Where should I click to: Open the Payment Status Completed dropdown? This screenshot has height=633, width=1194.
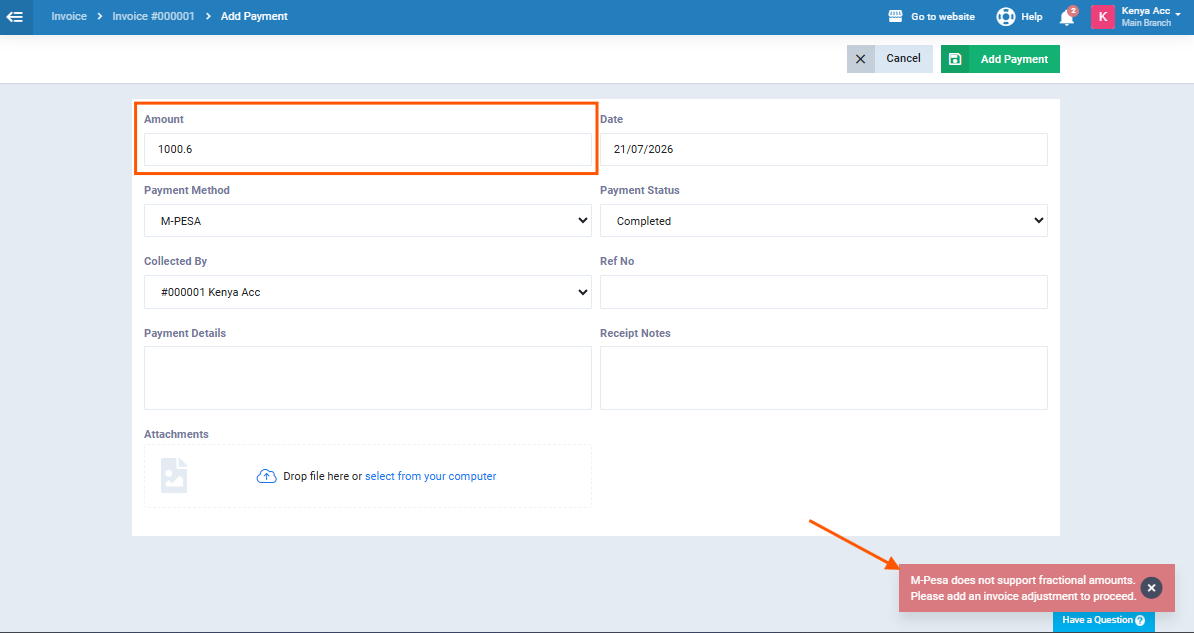pyautogui.click(x=824, y=221)
